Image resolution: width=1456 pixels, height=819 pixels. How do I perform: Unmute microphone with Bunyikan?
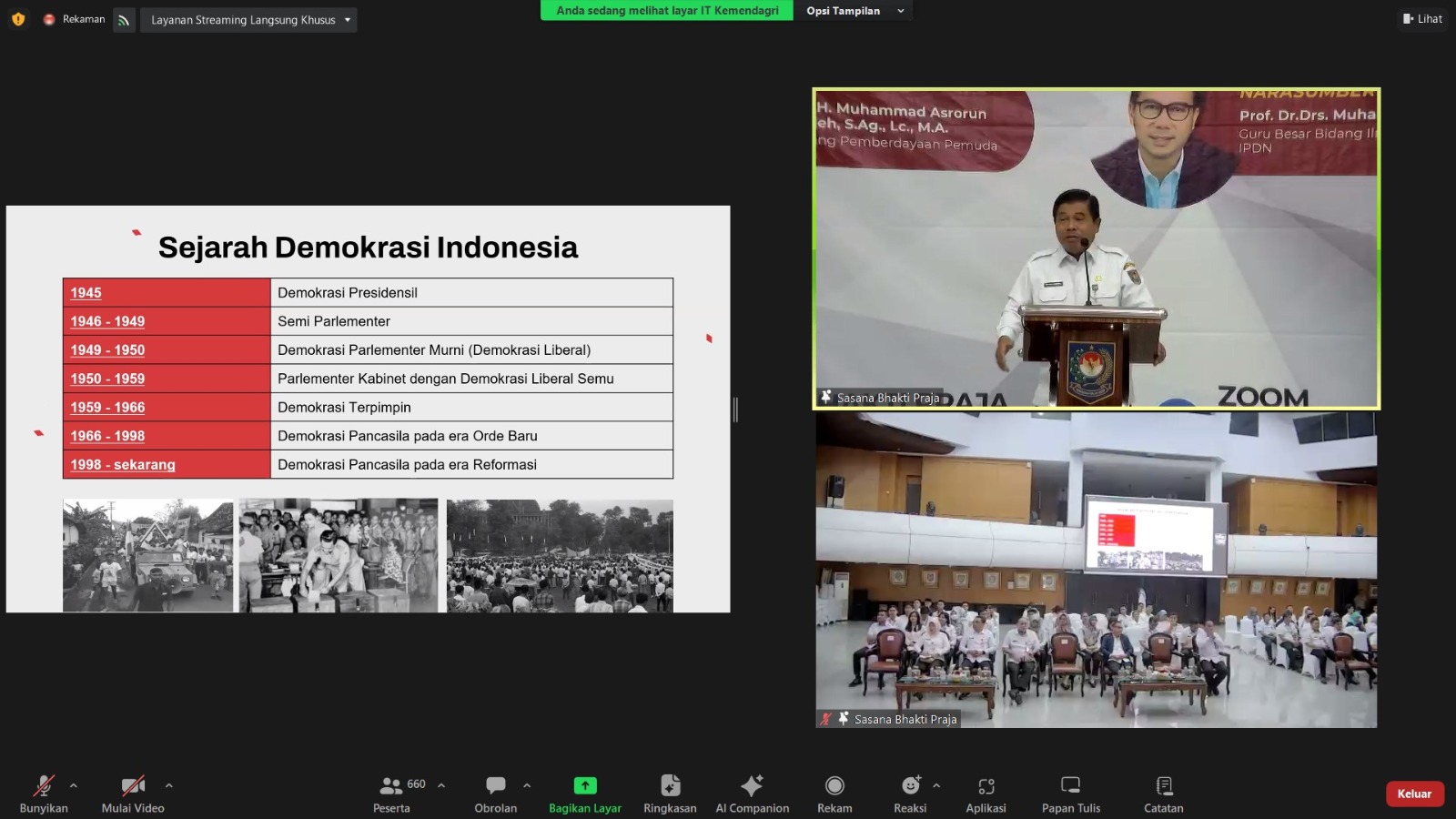point(44,793)
